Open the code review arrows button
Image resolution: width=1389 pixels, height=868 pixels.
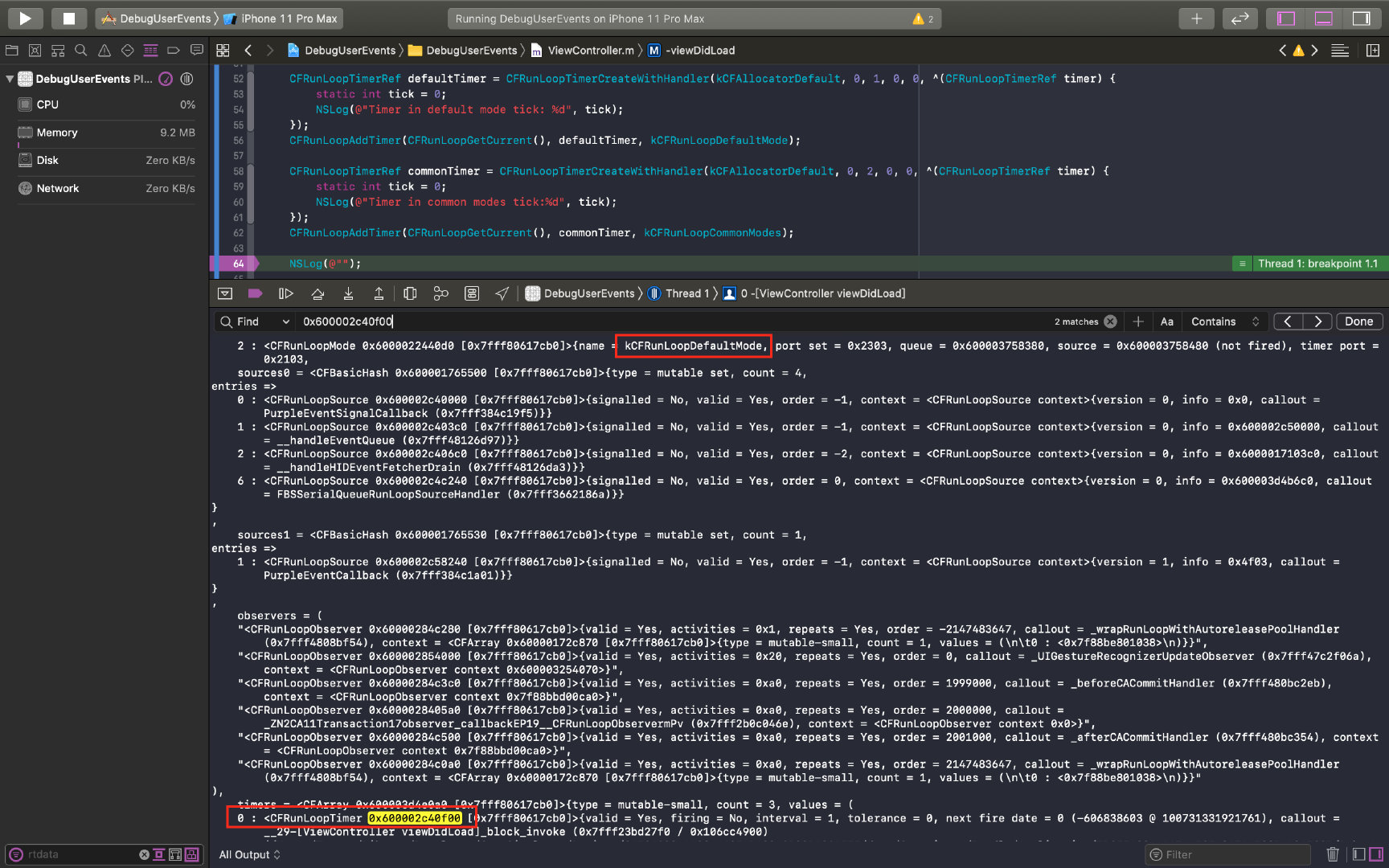1240,18
